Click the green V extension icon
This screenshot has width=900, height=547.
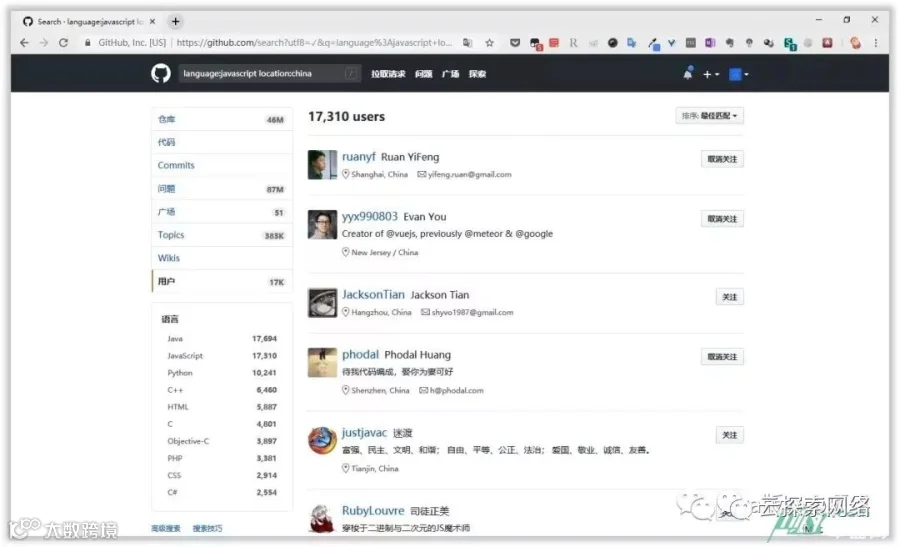(x=671, y=42)
